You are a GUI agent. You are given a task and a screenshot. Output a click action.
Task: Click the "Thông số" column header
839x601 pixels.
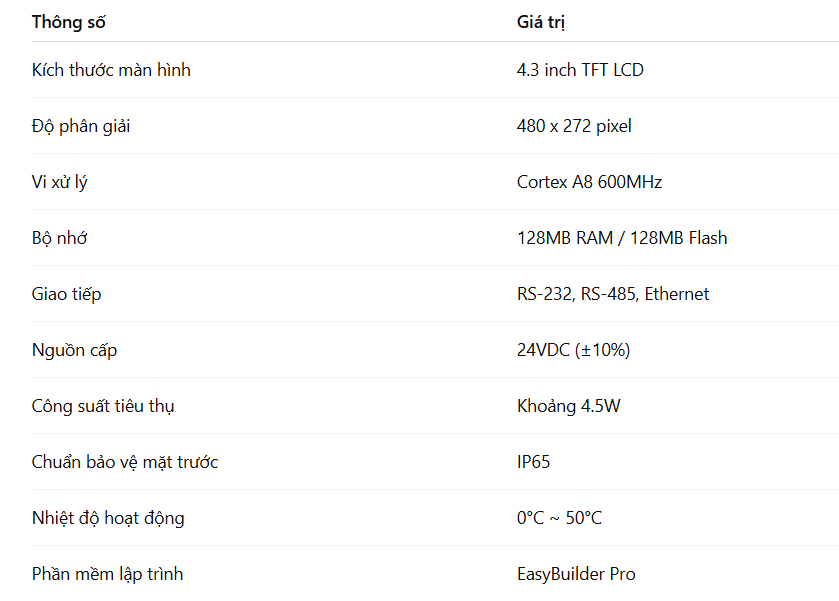click(68, 22)
